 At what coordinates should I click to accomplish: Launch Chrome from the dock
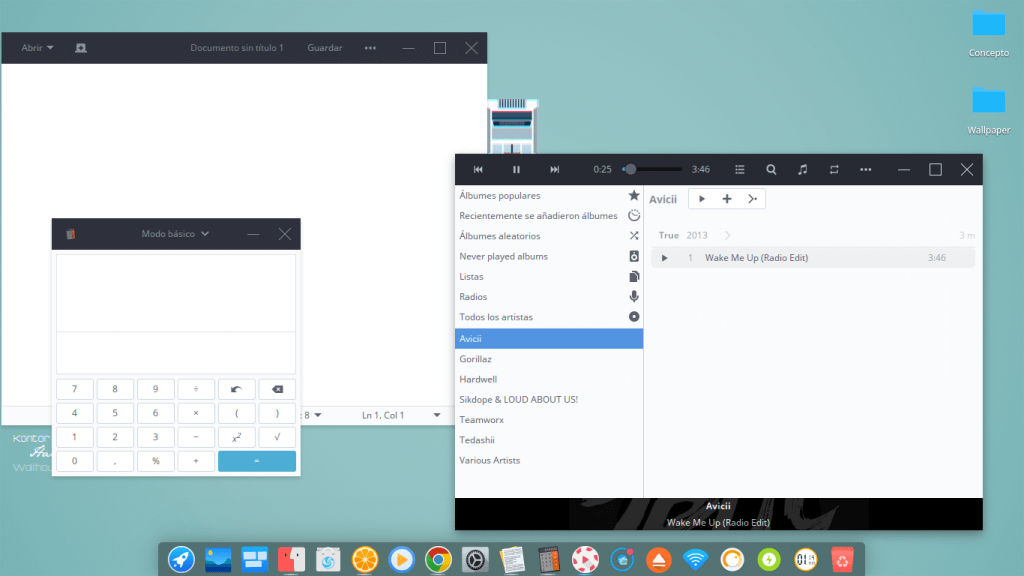coord(438,560)
